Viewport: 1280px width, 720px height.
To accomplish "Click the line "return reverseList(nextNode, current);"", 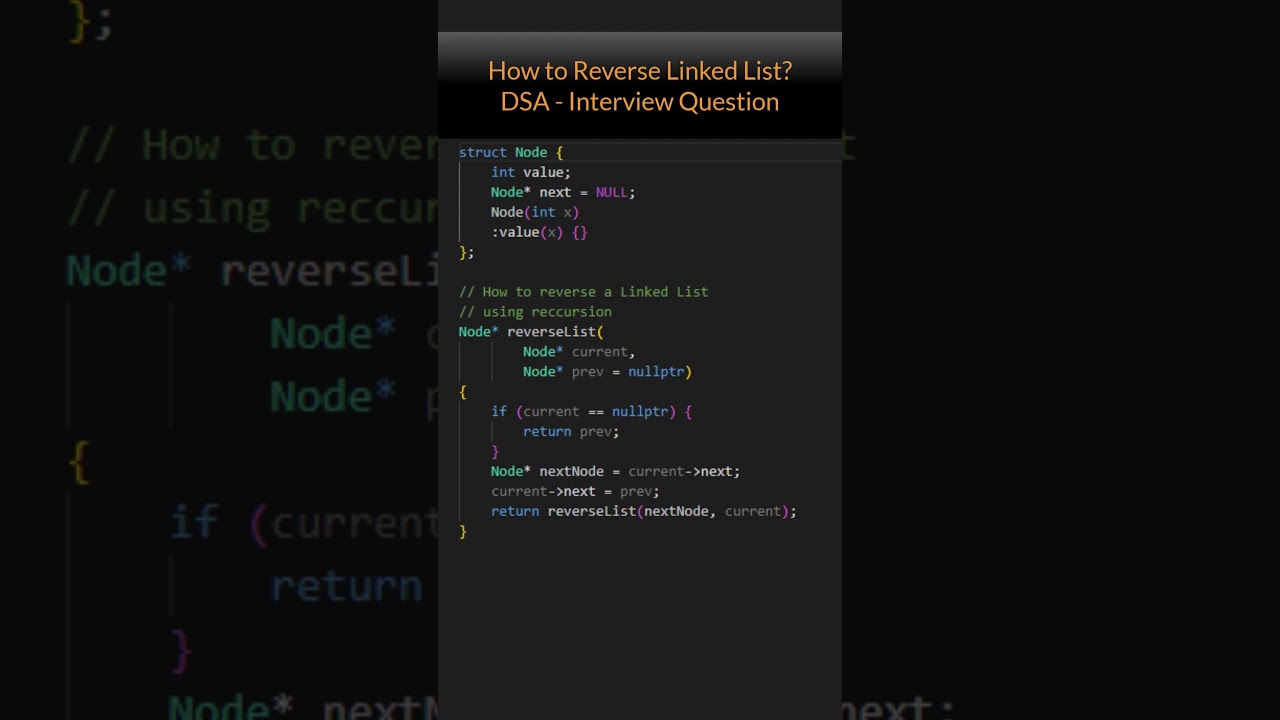I will point(643,512).
